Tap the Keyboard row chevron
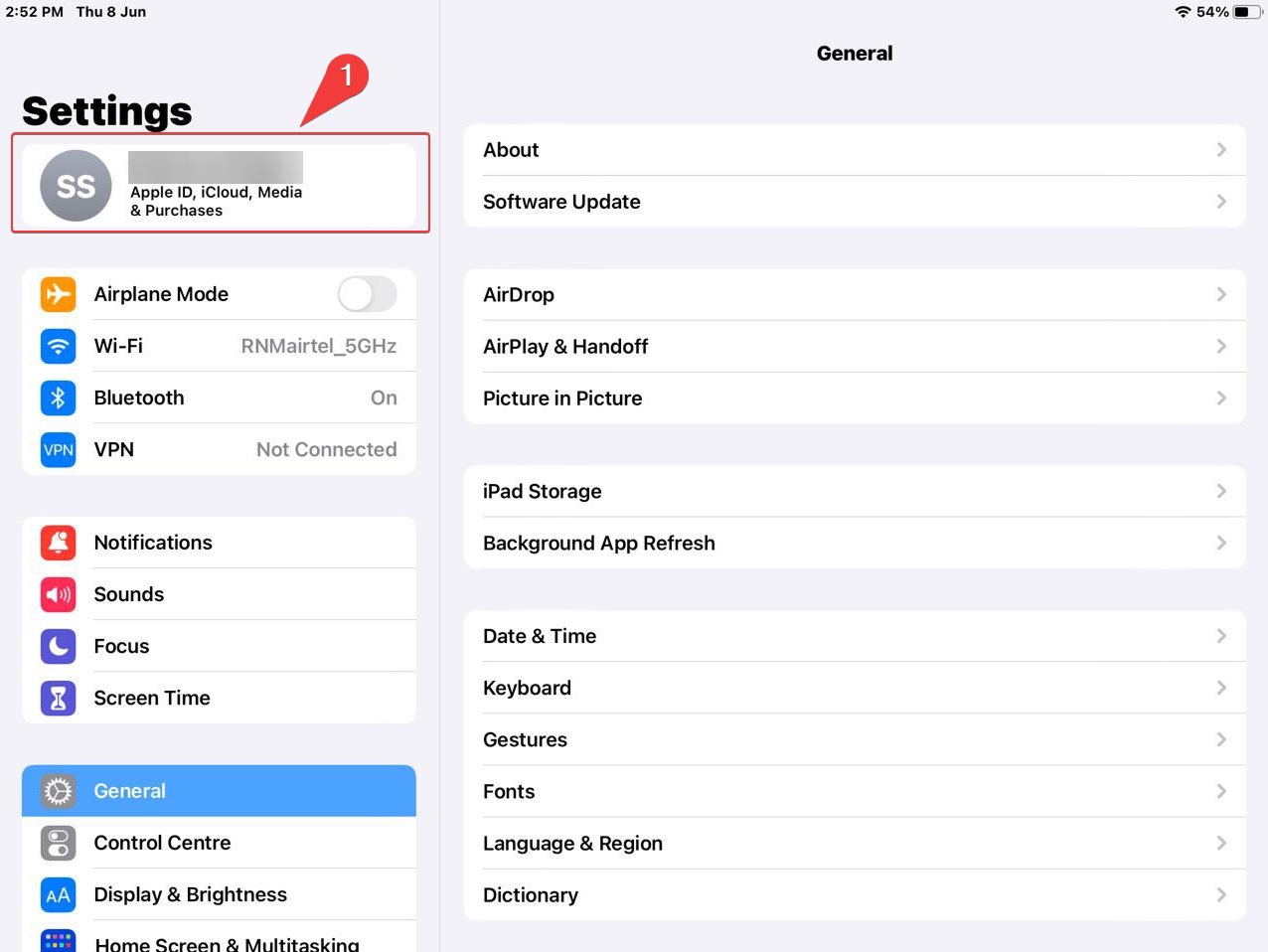Viewport: 1268px width, 952px height. pos(1221,689)
